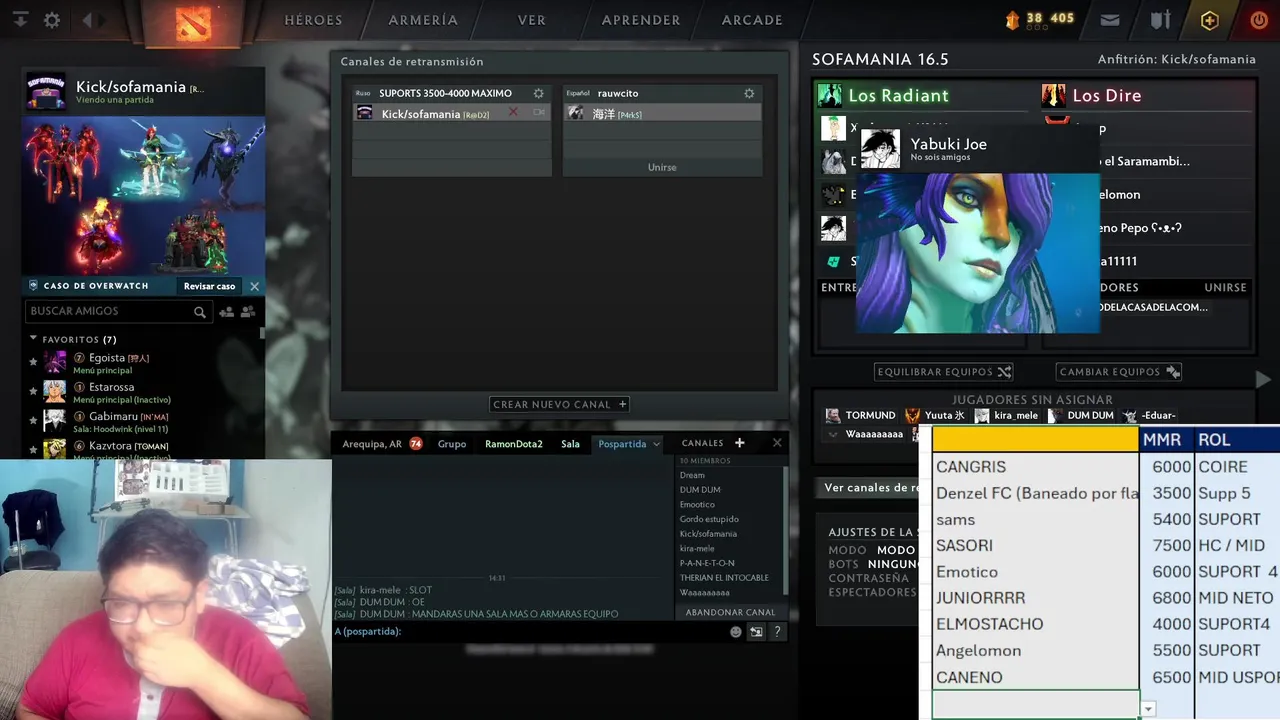Viewport: 1280px width, 720px height.
Task: Toggle favorite star for Egoista
Action: [x=33, y=362]
